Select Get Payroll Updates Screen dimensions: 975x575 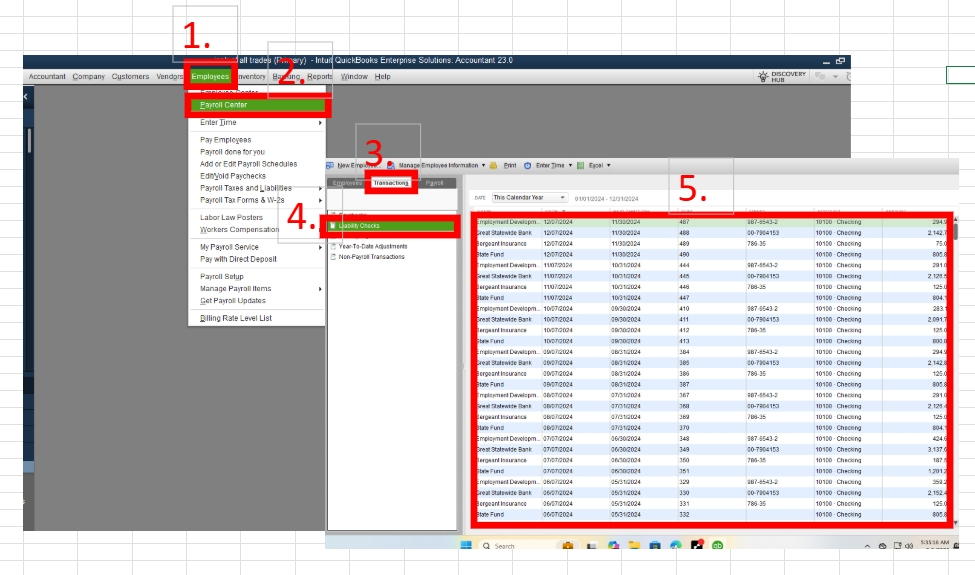pos(233,301)
